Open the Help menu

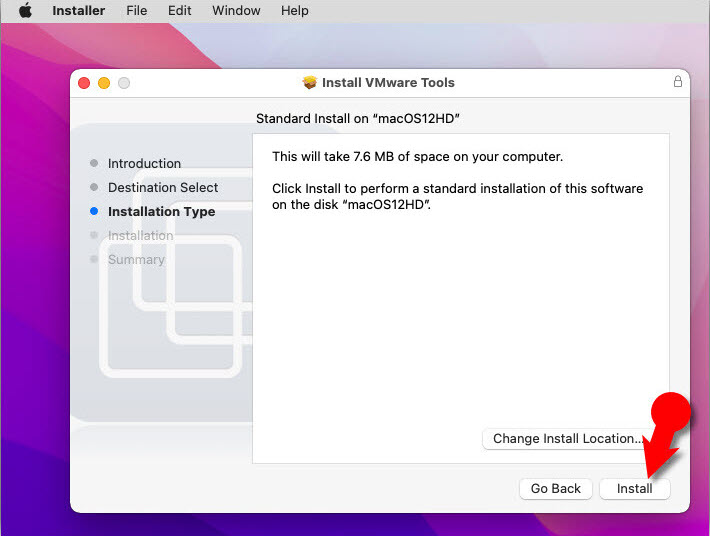[x=295, y=11]
